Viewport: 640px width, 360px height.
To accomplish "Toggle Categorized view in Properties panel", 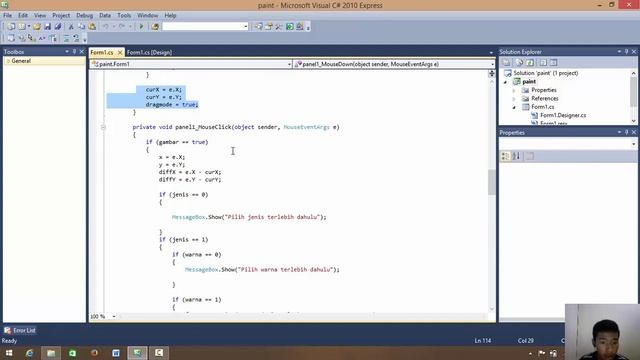I will [506, 156].
